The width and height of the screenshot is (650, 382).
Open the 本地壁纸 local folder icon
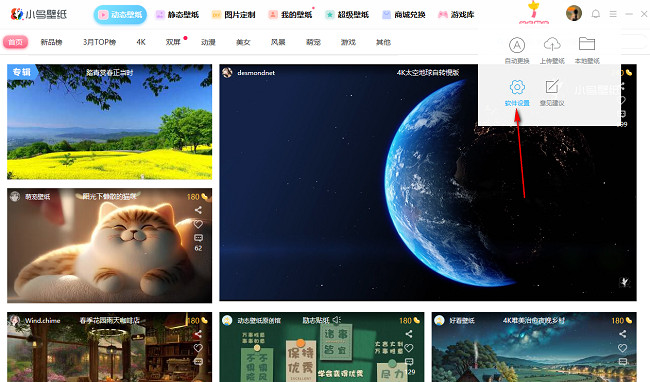[x=587, y=44]
